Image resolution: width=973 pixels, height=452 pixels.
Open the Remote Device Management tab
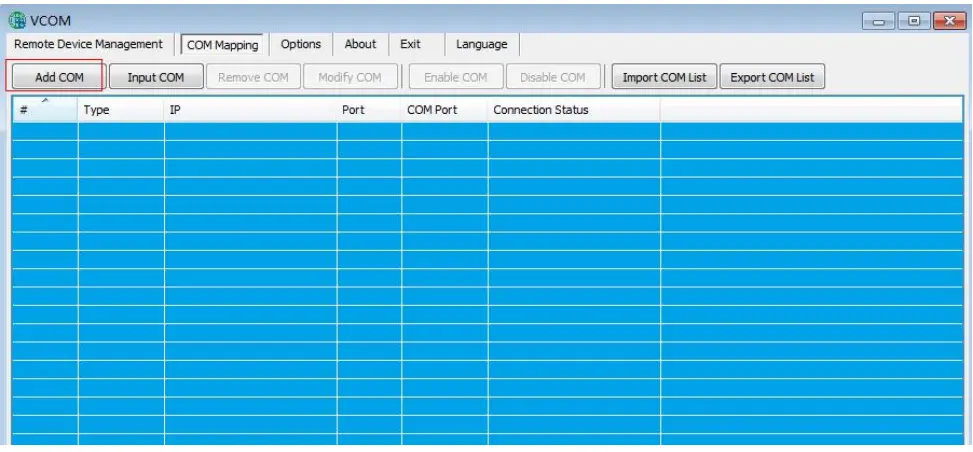pyautogui.click(x=88, y=44)
